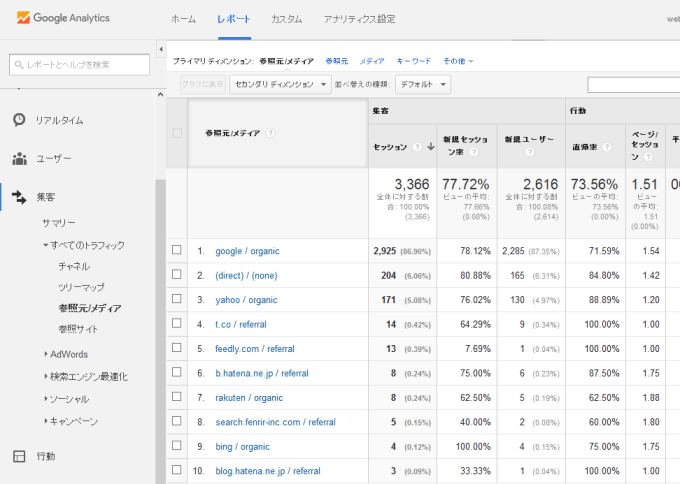Click the Google Analytics logo
Image resolution: width=680 pixels, height=484 pixels.
pyautogui.click(x=62, y=19)
